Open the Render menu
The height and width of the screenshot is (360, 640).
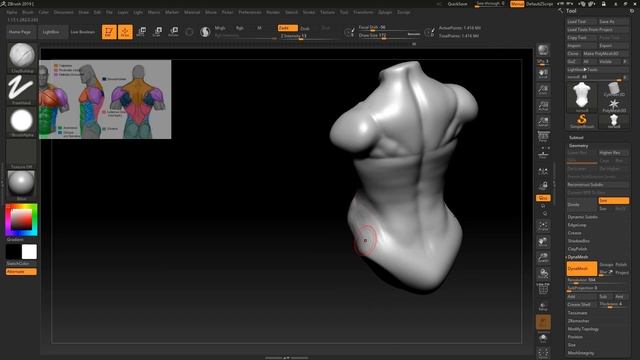pyautogui.click(x=273, y=12)
